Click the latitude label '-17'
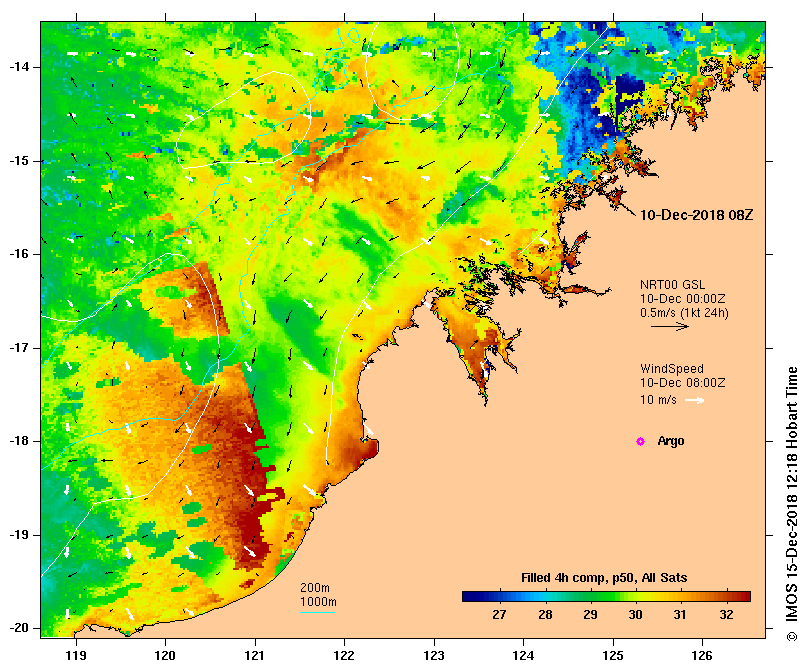 coord(19,348)
